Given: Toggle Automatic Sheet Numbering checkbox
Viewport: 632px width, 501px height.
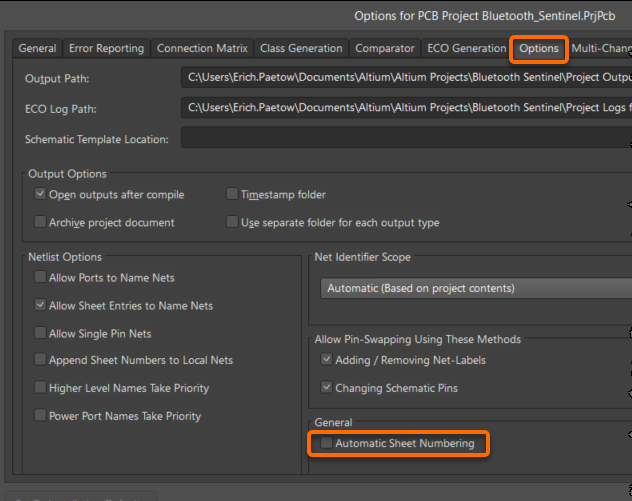Looking at the screenshot, I should click(x=327, y=443).
